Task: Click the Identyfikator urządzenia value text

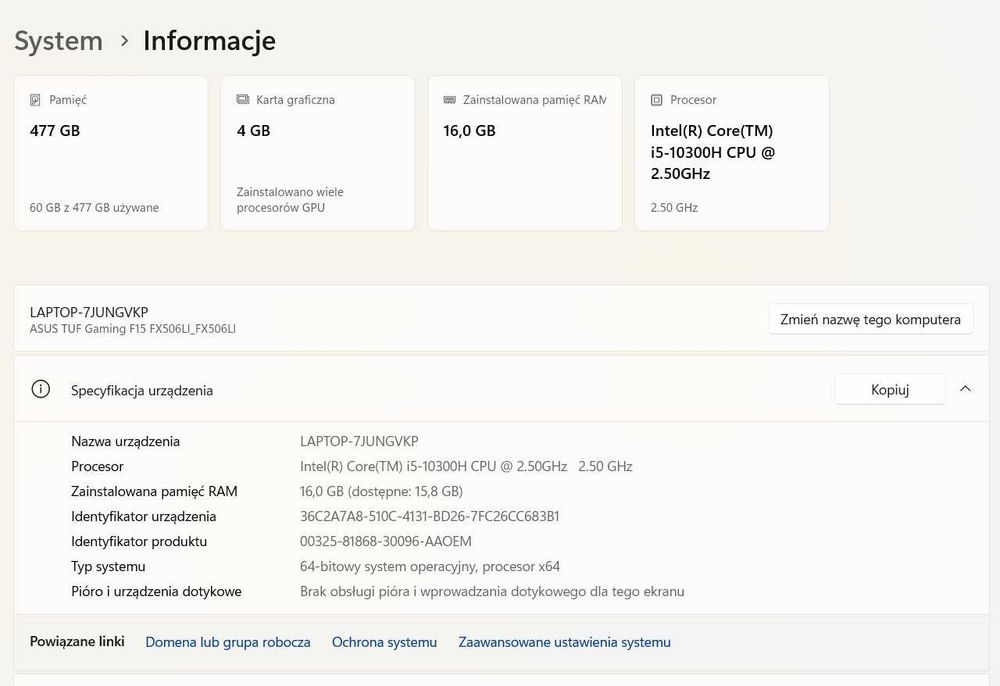Action: tap(429, 516)
